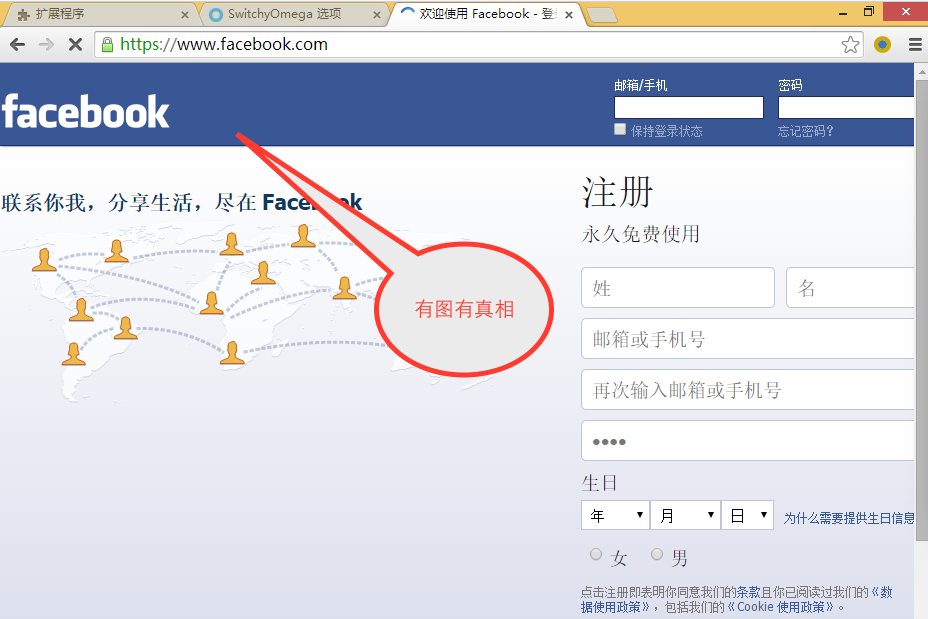Close the 扩展程序 tab
928x619 pixels.
click(185, 15)
